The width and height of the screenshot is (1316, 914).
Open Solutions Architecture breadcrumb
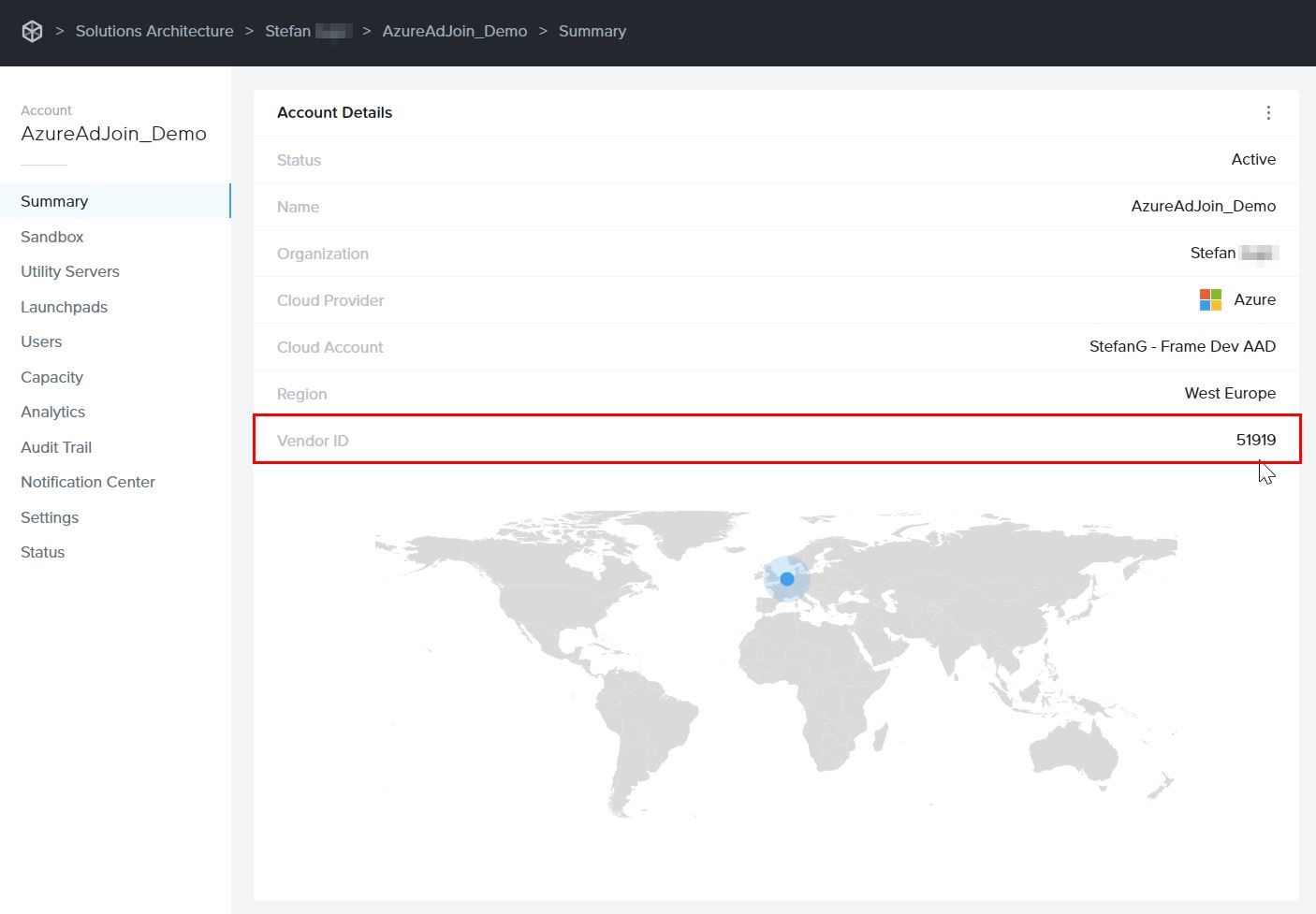tap(154, 32)
